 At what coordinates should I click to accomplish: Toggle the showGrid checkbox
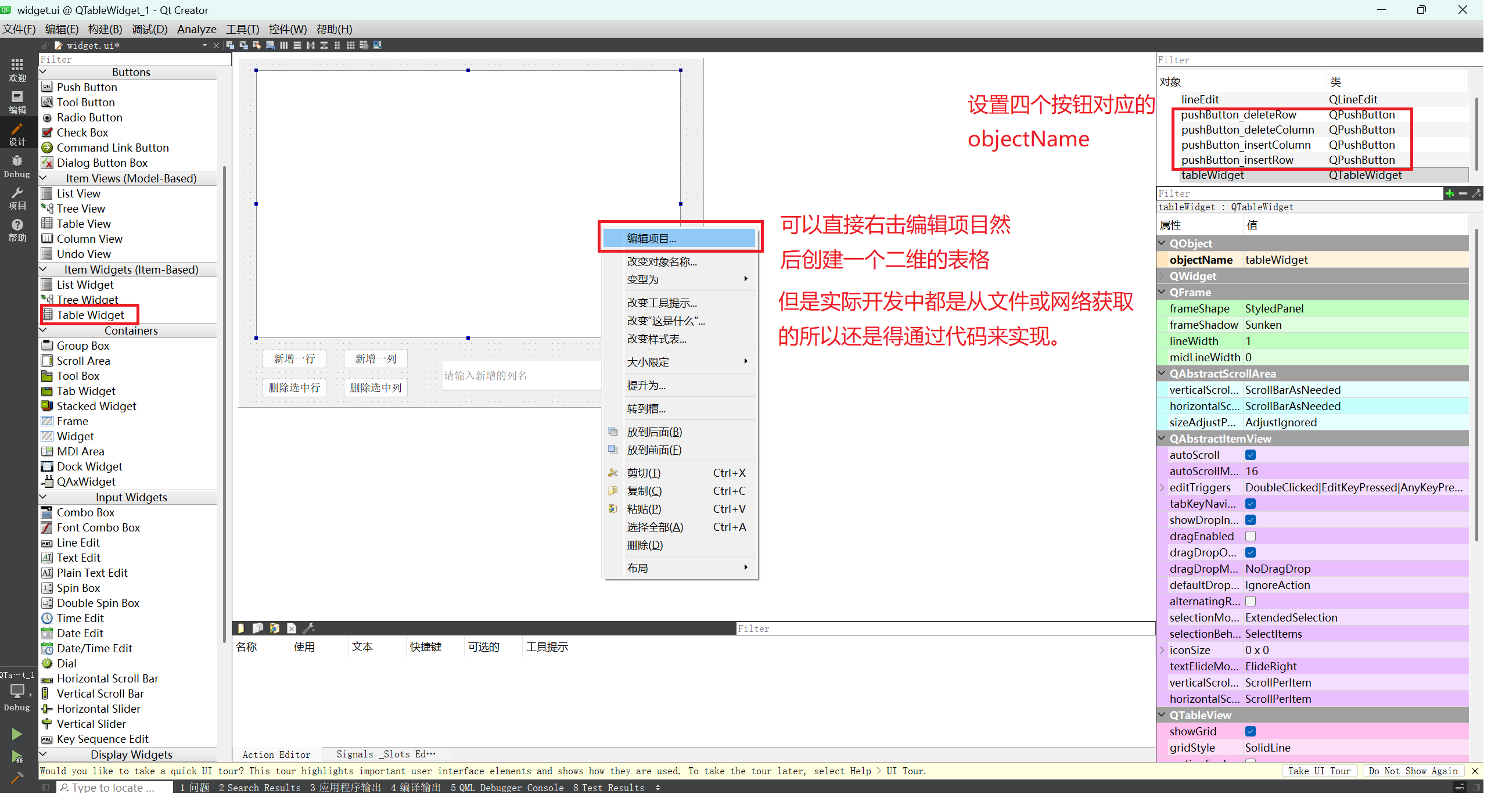click(1250, 732)
